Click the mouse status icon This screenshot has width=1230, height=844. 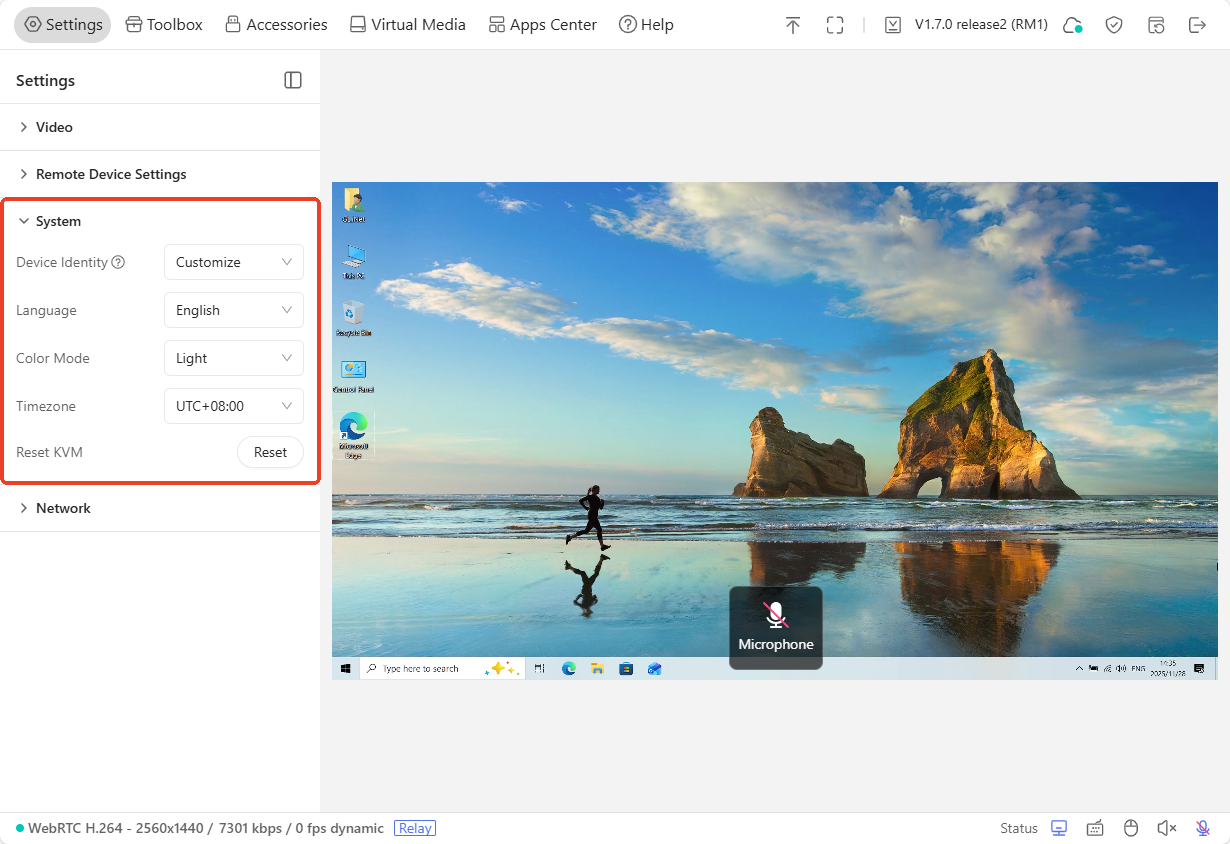pyautogui.click(x=1131, y=828)
